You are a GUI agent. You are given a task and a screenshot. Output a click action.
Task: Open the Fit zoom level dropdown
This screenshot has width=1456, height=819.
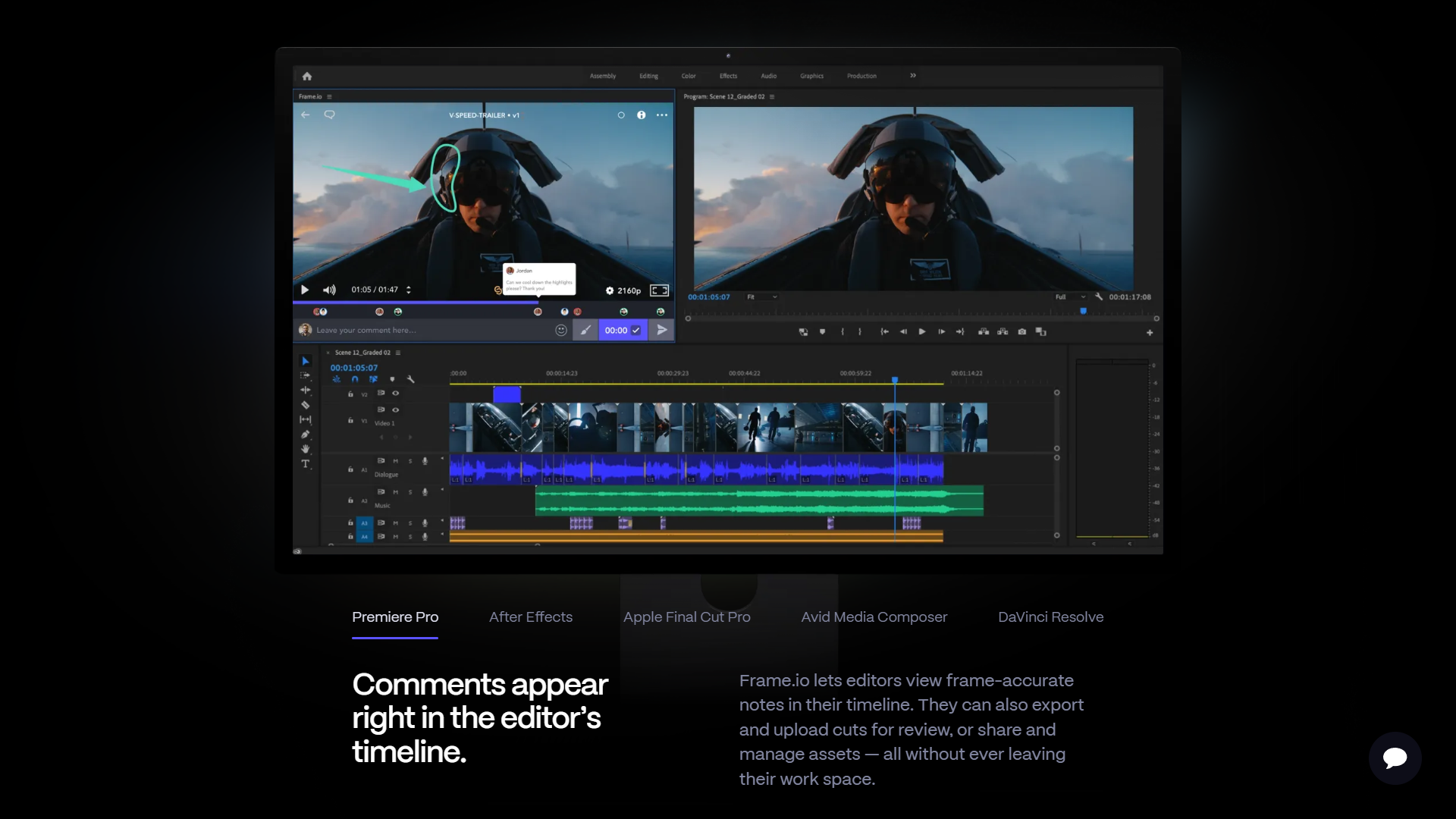point(762,297)
